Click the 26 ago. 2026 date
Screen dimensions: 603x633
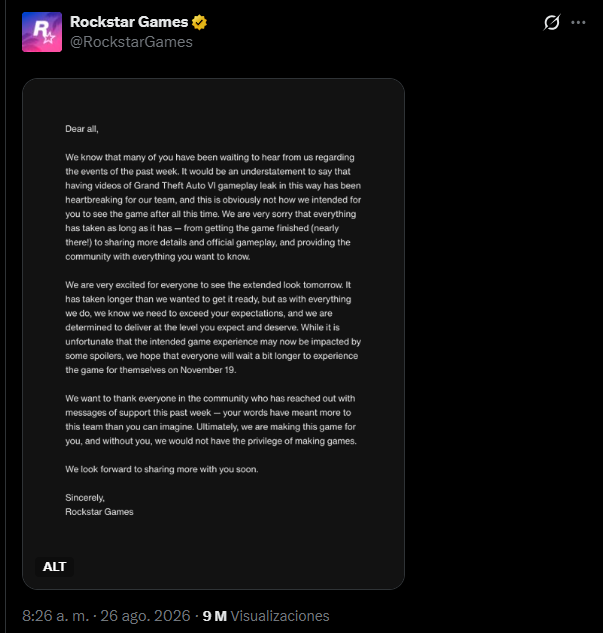pyautogui.click(x=145, y=616)
